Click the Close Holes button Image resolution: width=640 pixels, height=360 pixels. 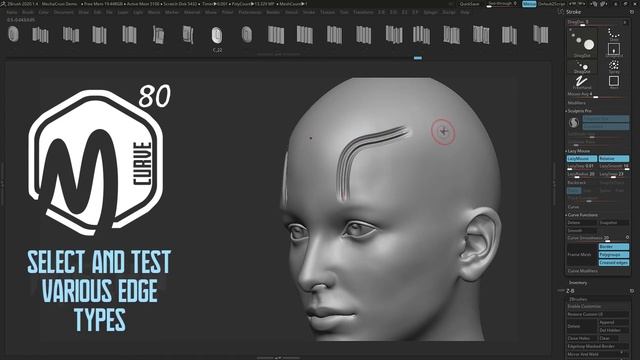[582, 338]
